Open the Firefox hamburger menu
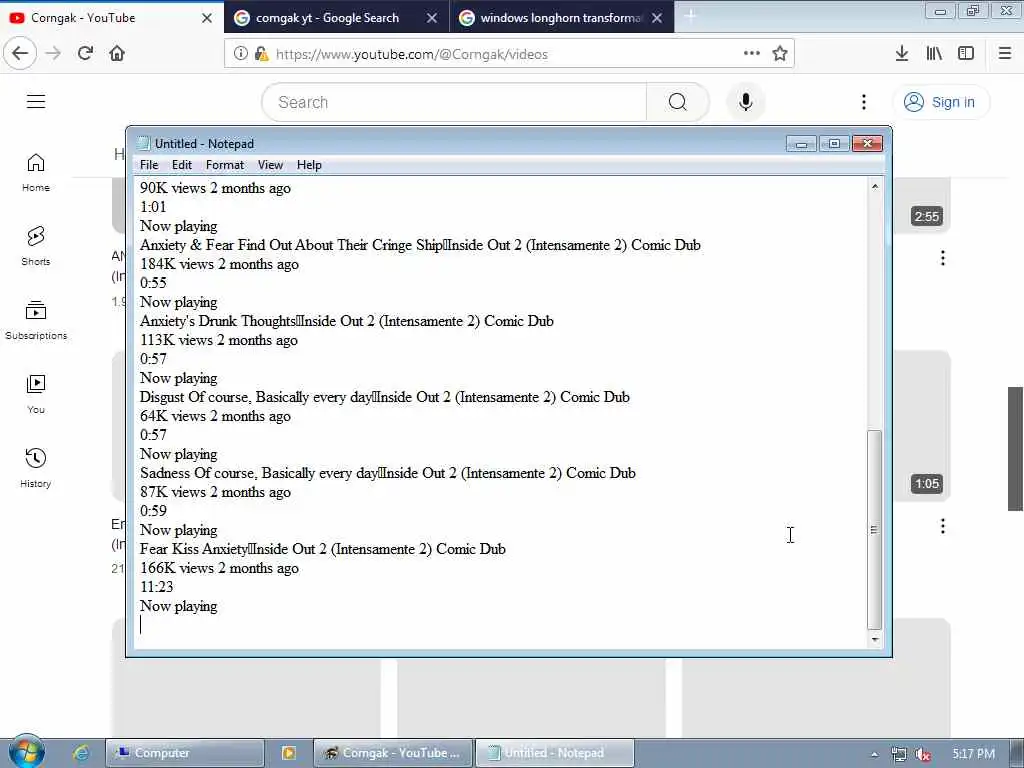This screenshot has height=768, width=1024. [1005, 54]
